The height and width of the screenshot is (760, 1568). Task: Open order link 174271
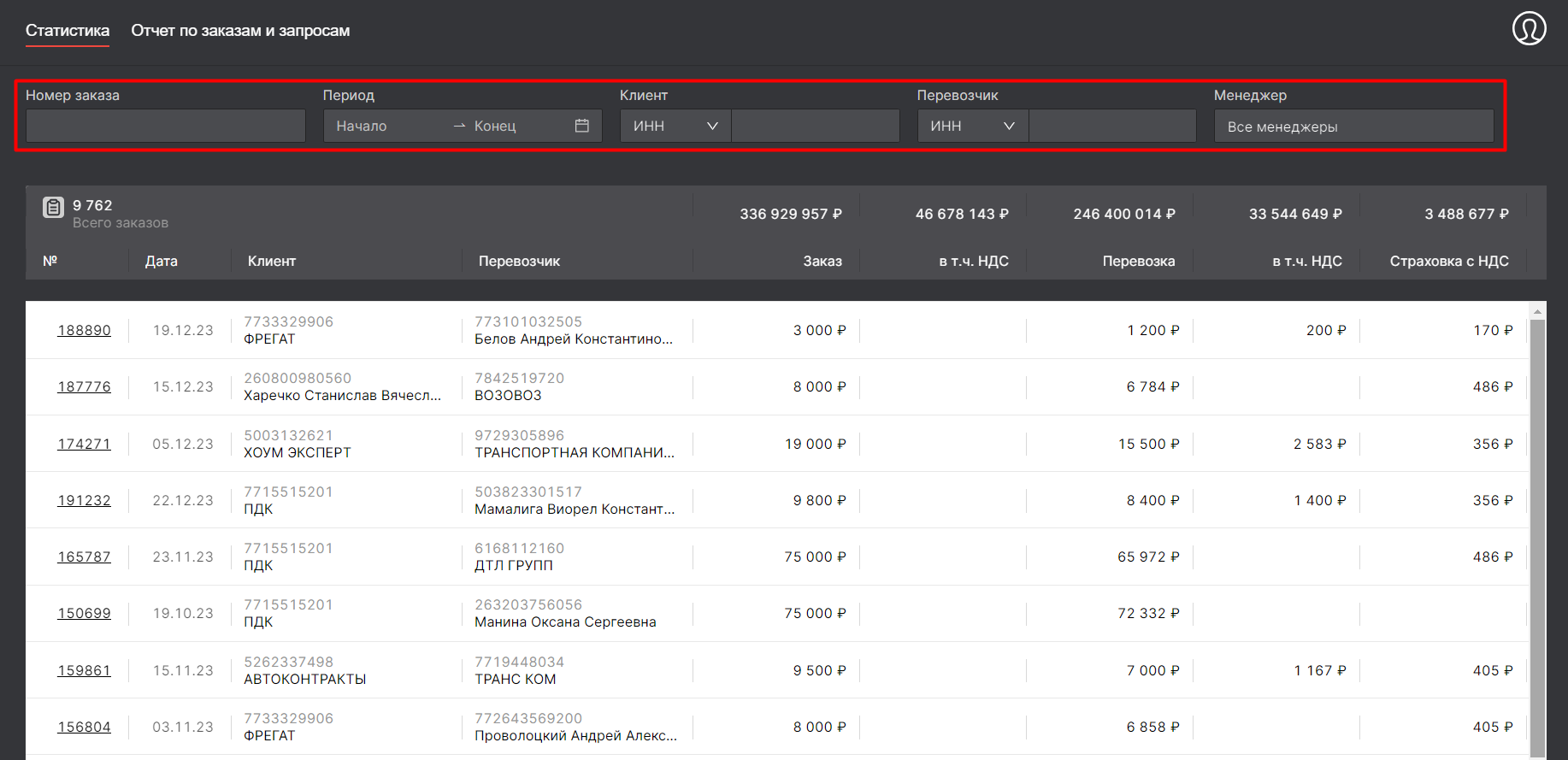click(84, 444)
